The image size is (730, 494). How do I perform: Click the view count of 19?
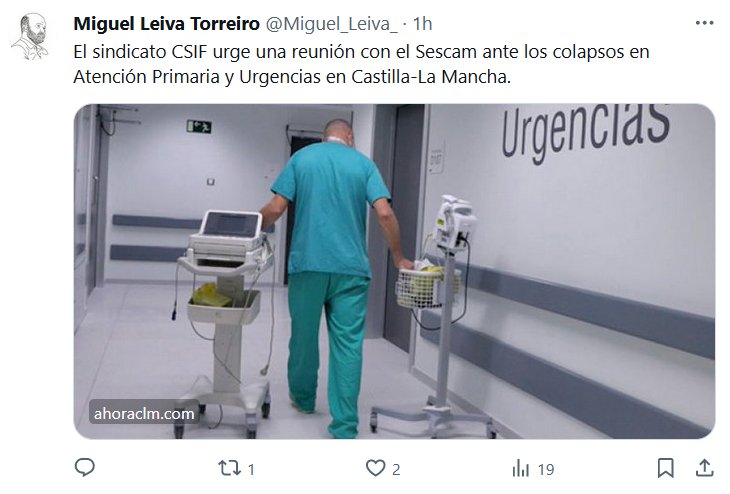[x=546, y=469]
